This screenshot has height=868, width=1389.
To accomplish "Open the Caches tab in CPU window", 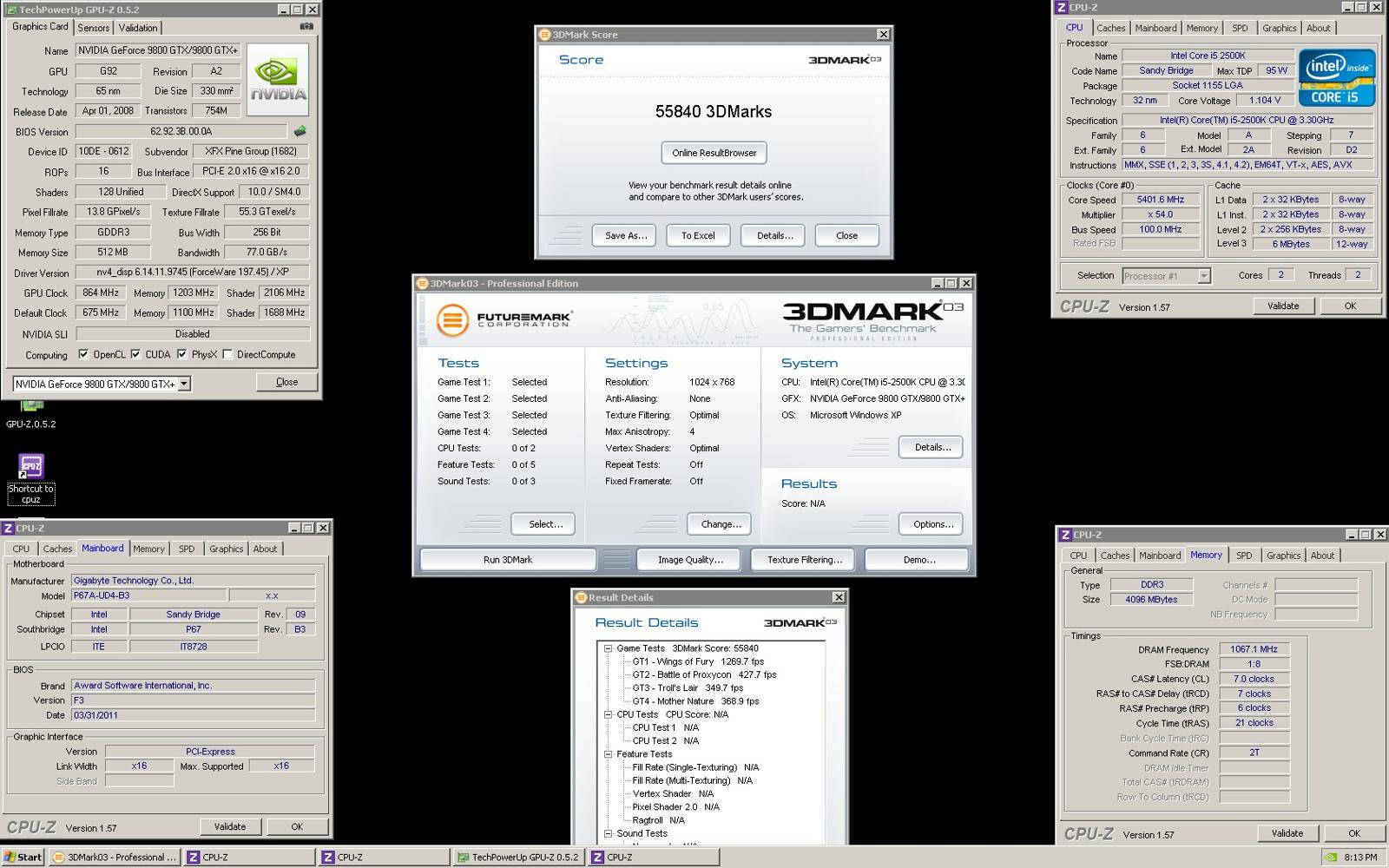I will [1110, 28].
